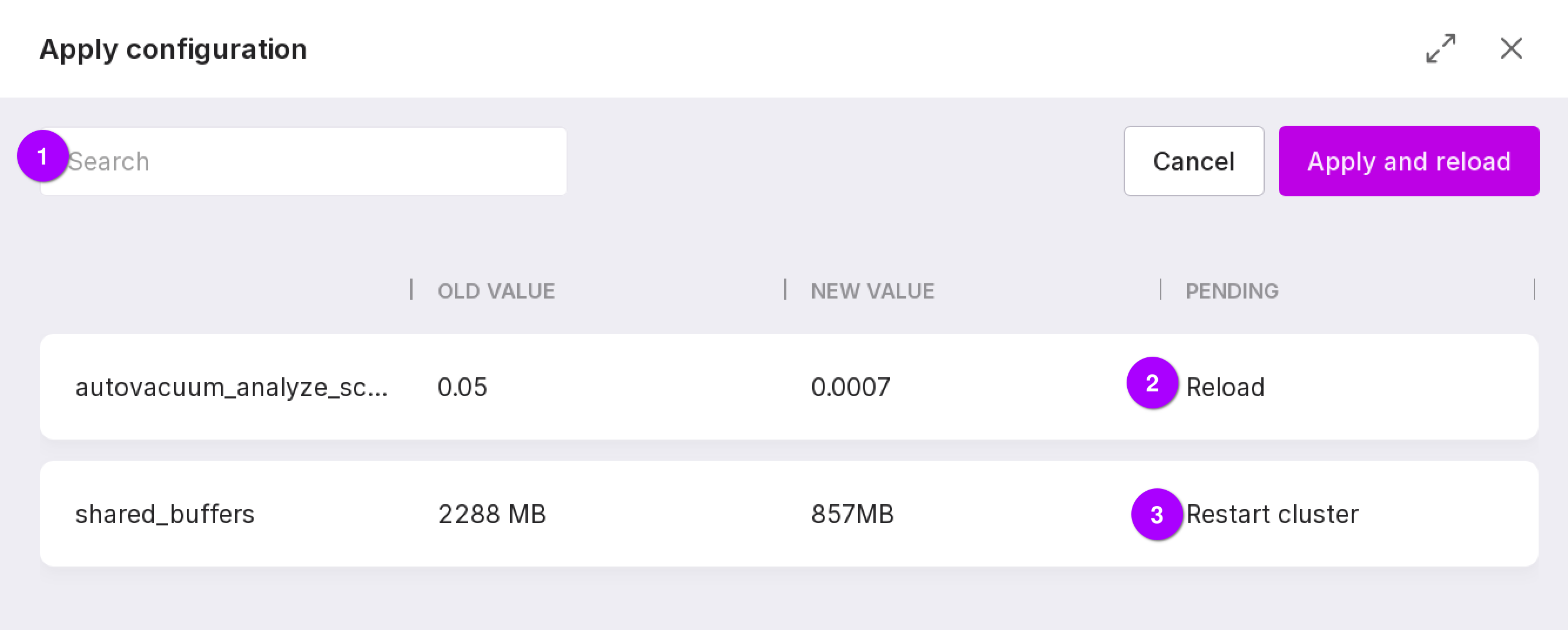Viewport: 1568px width, 630px height.
Task: Sort by the OLD VALUE column header
Action: point(495,291)
